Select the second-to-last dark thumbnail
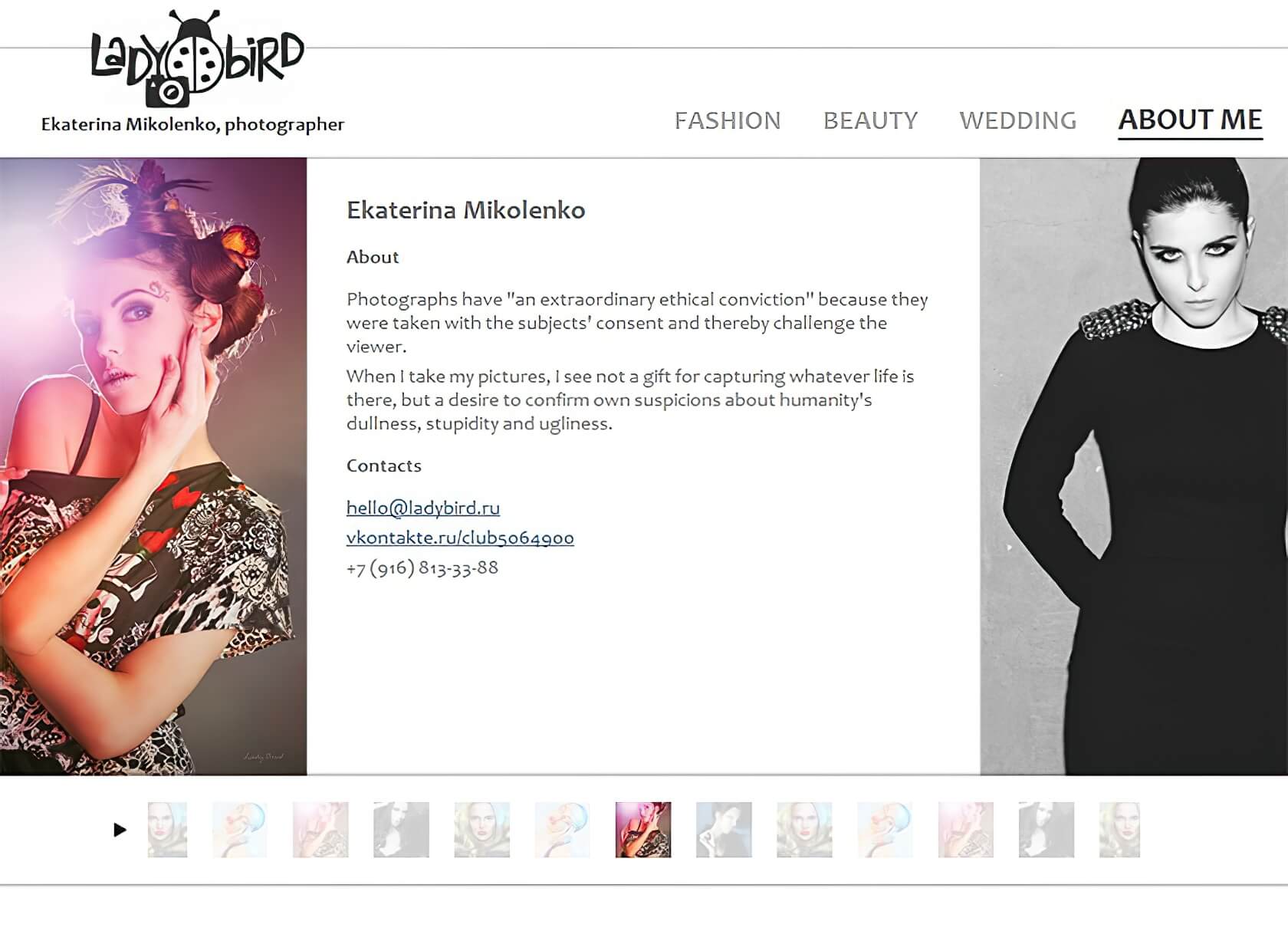Viewport: 1288px width, 931px height. coord(1046,830)
